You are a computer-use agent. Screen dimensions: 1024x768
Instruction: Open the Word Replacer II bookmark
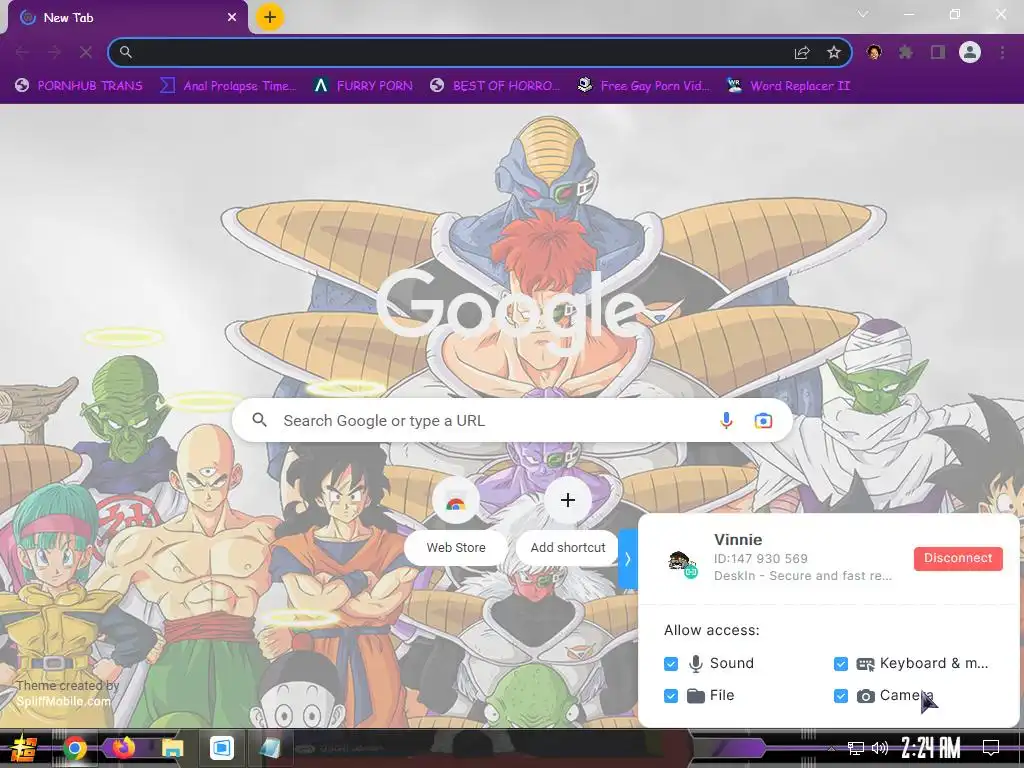(788, 86)
